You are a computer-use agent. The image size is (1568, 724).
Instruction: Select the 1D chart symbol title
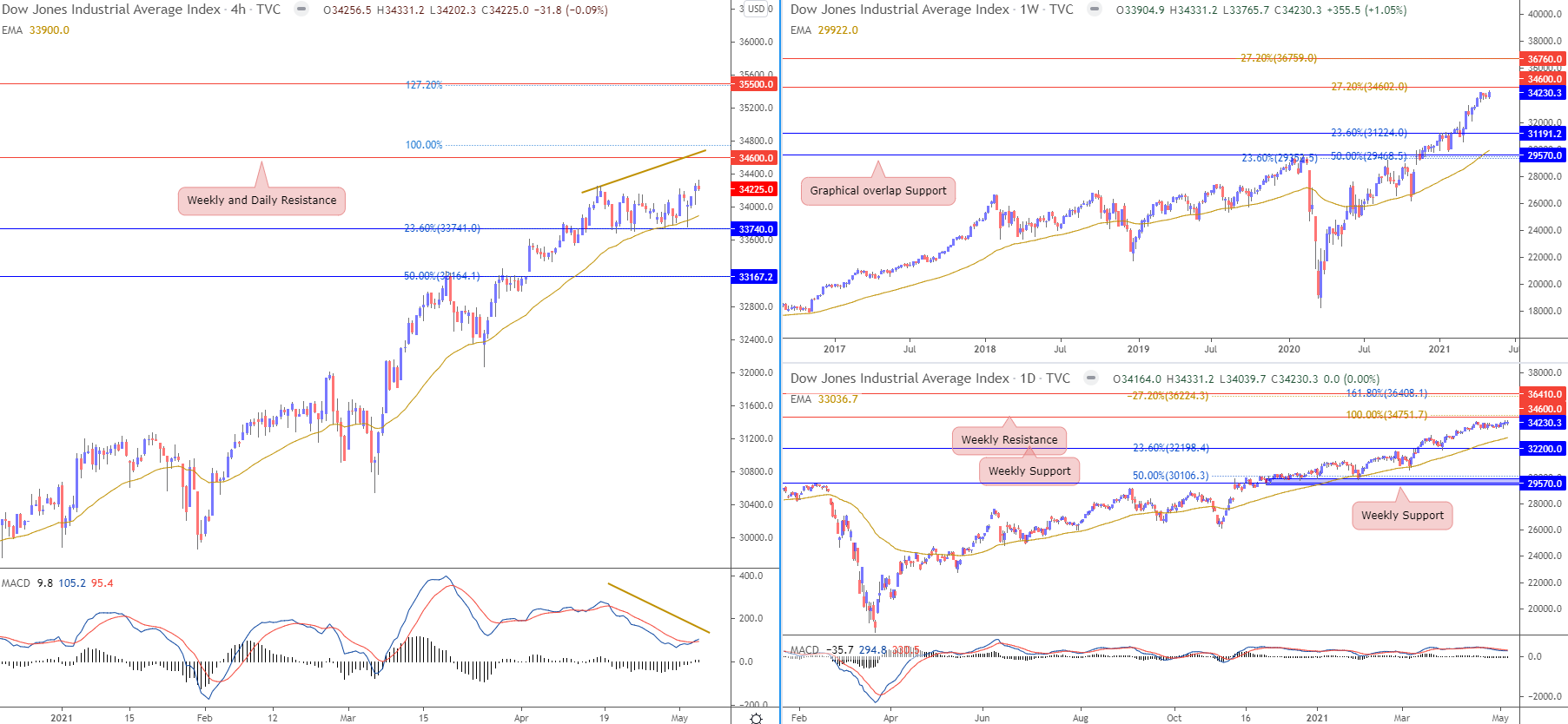(930, 378)
